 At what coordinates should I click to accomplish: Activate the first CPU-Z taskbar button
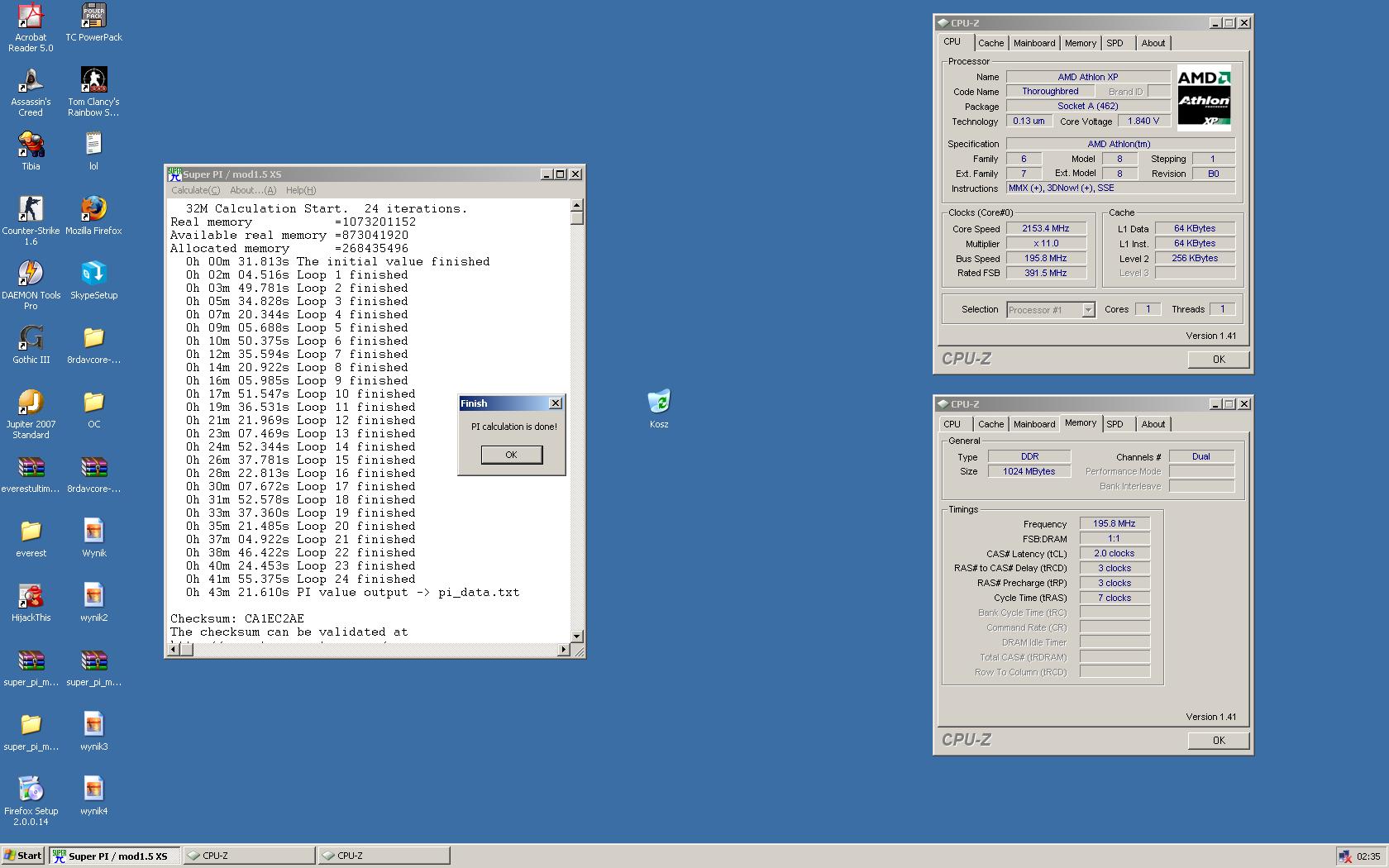pos(249,856)
